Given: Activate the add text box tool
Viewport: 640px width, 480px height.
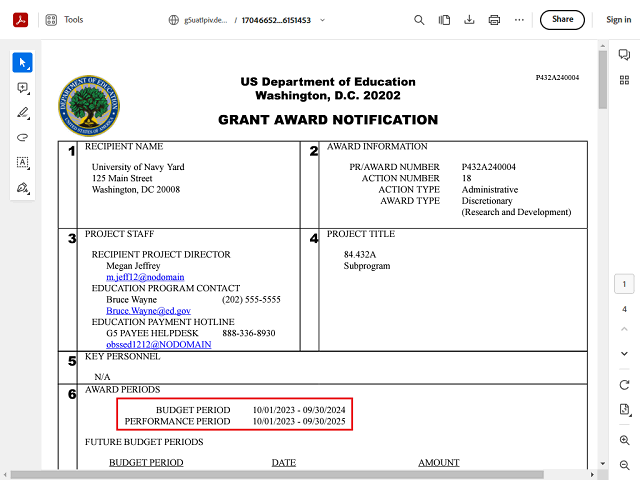Looking at the screenshot, I should coord(22,162).
